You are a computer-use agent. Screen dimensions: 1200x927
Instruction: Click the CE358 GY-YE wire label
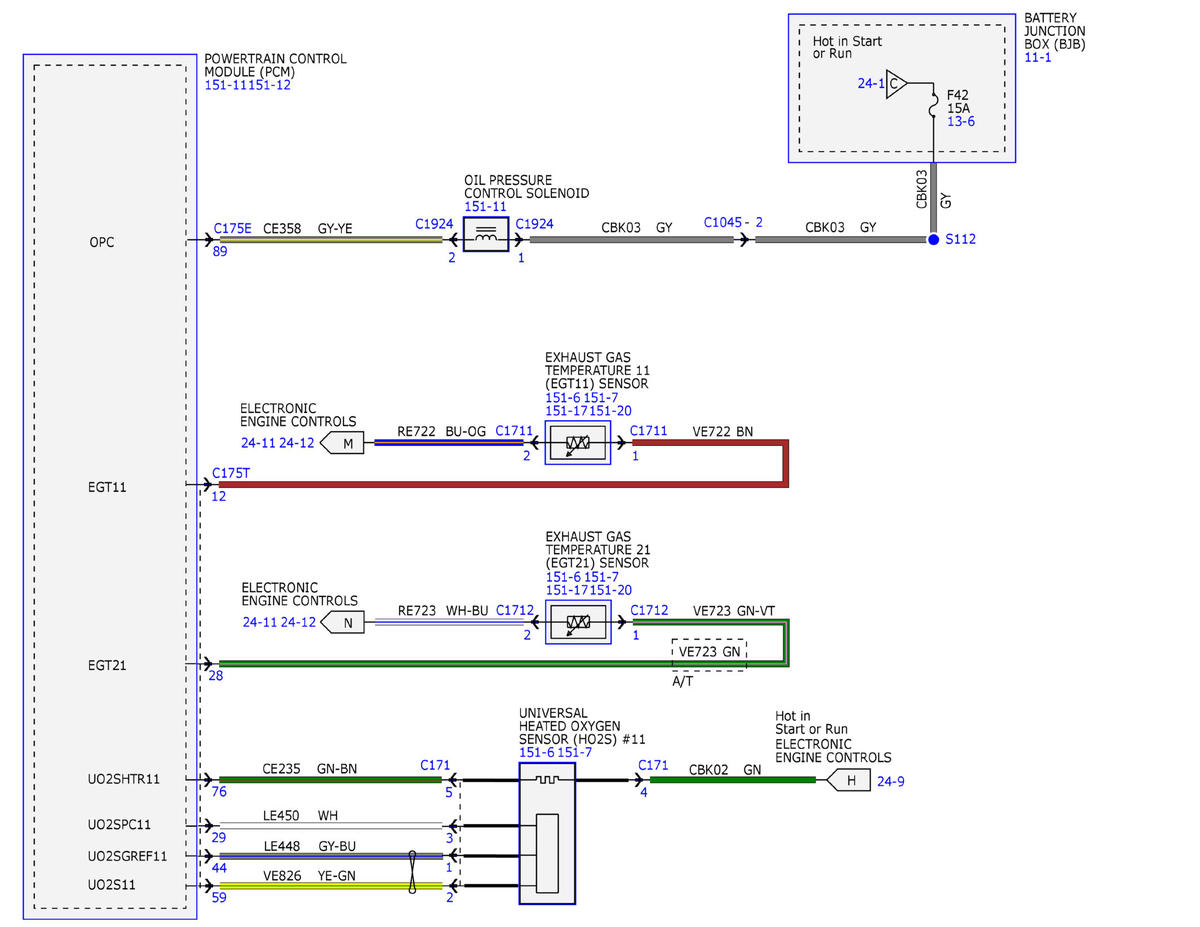click(x=306, y=228)
